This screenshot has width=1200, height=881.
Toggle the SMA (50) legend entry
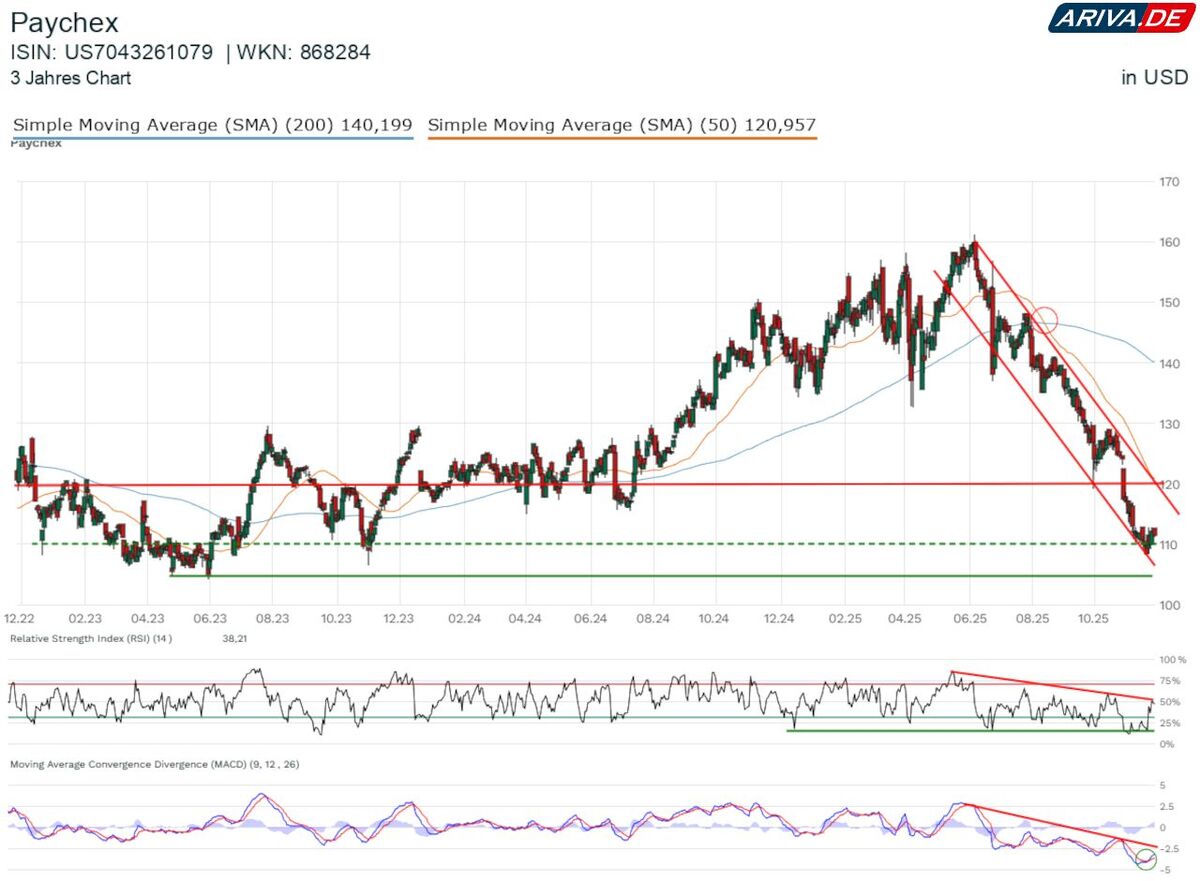click(x=621, y=125)
